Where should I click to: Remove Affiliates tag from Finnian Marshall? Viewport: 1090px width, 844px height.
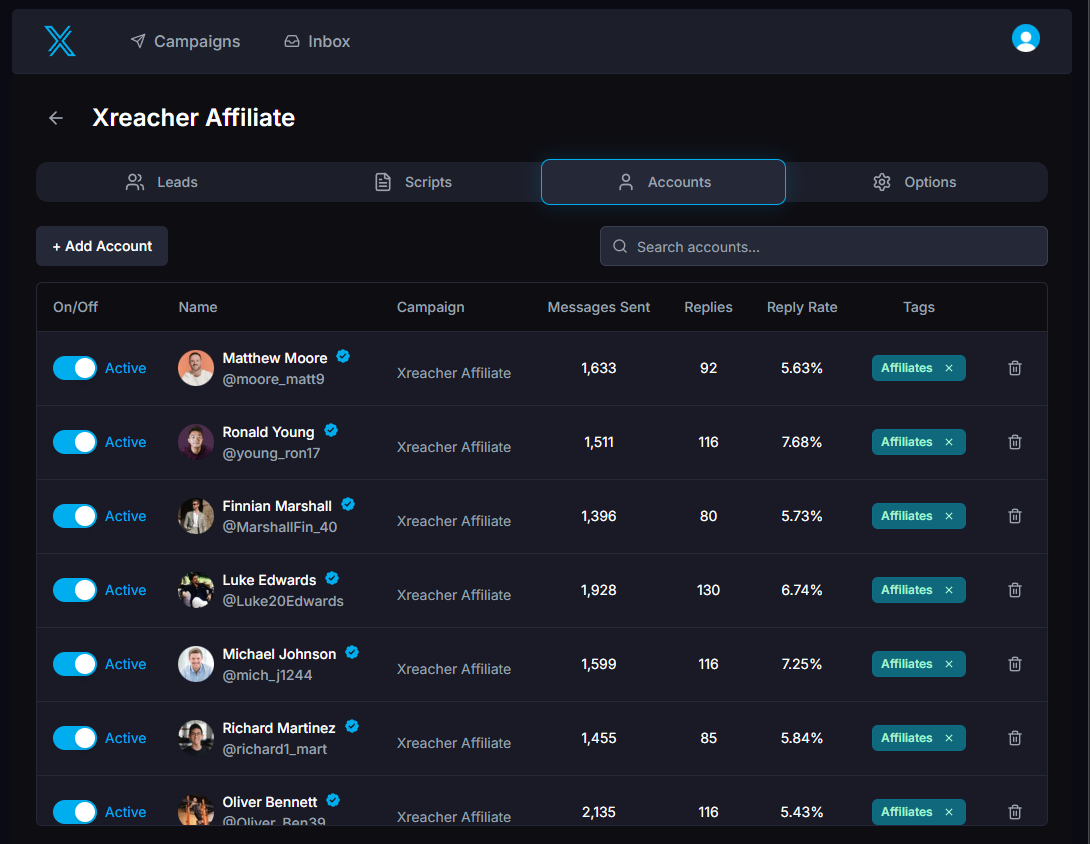949,516
